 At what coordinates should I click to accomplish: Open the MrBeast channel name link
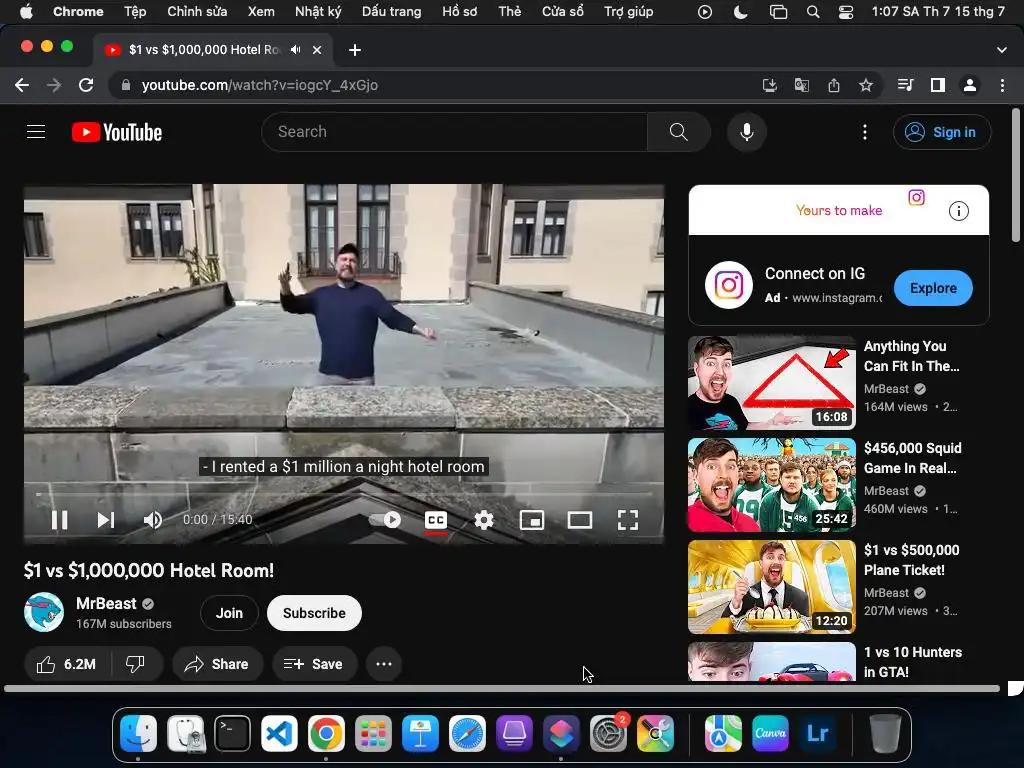pos(106,603)
